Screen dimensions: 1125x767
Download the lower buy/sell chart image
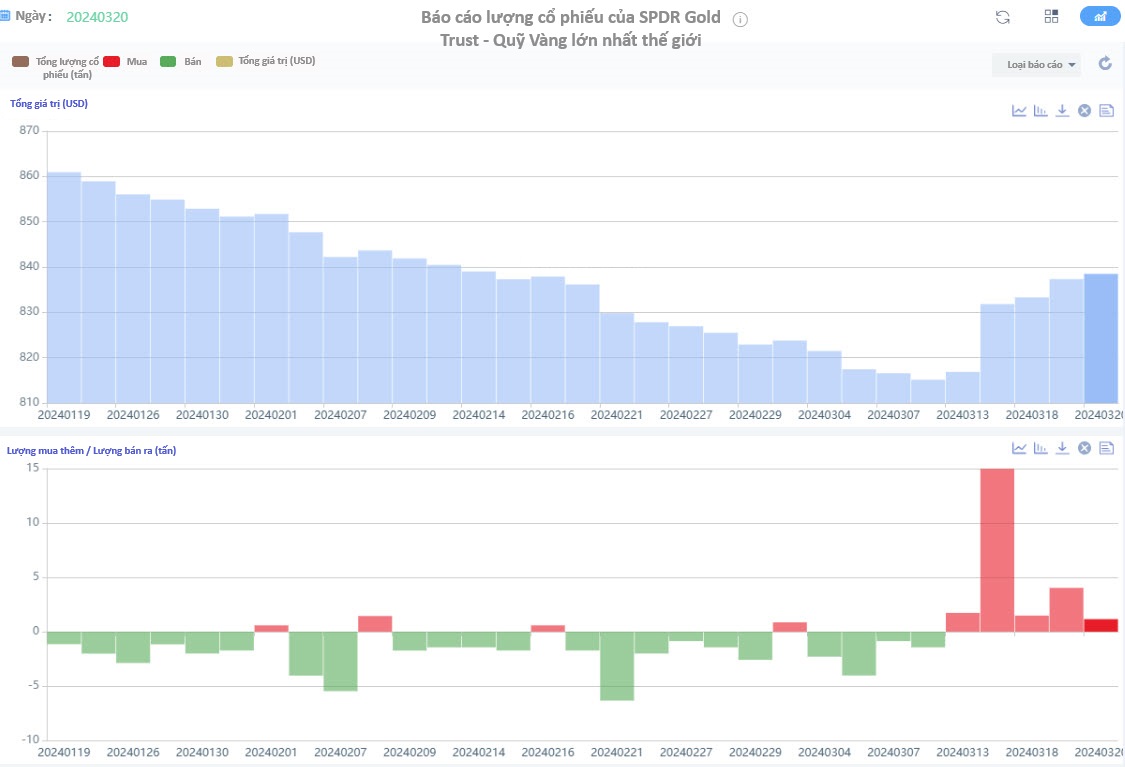click(1063, 448)
